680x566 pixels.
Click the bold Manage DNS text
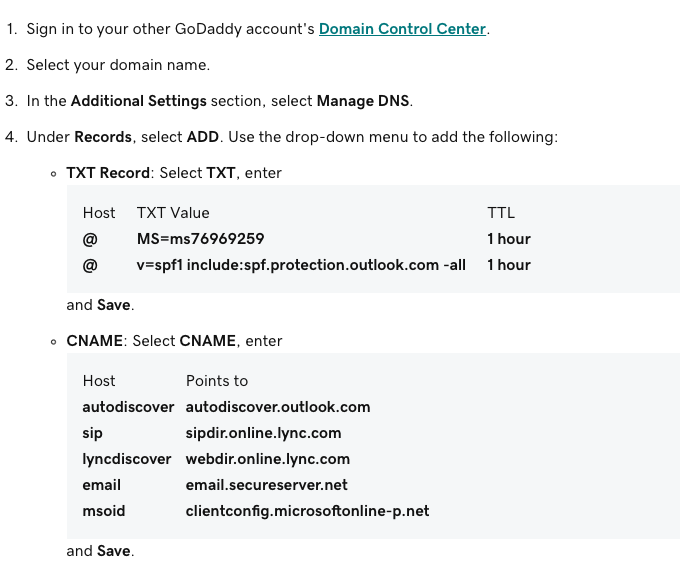363,101
